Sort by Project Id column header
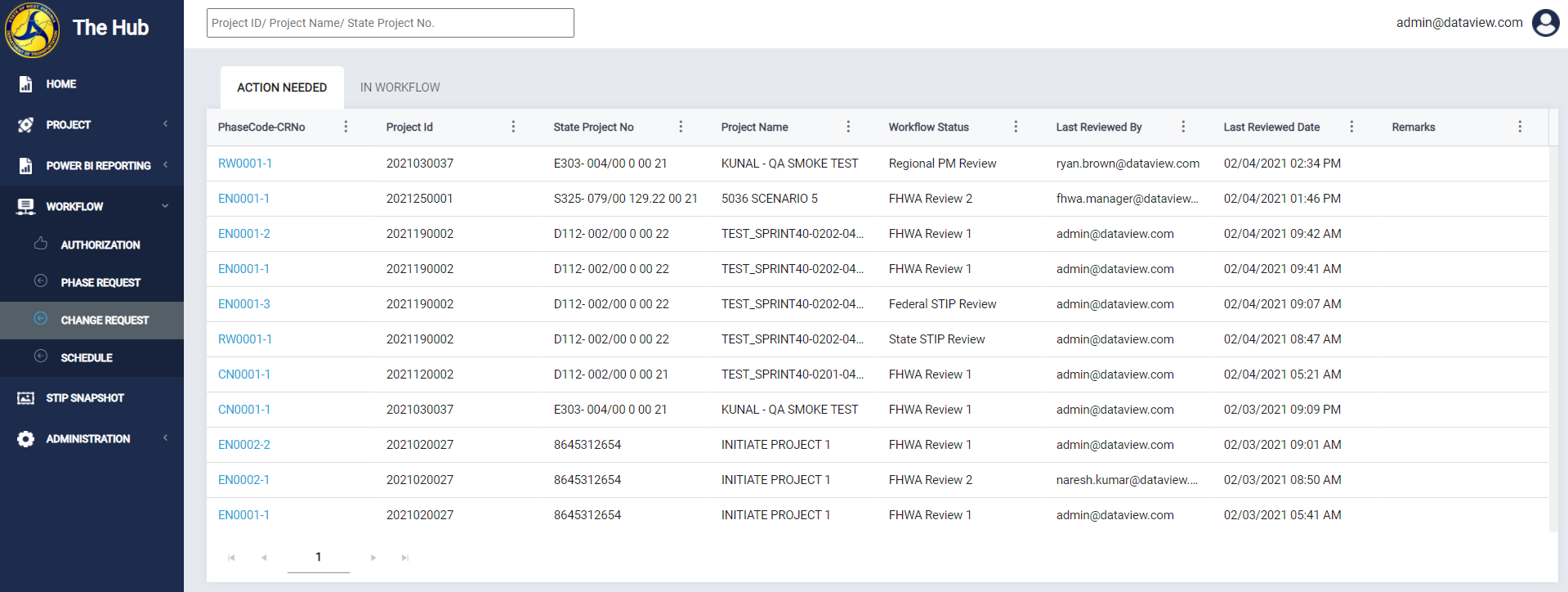The width and height of the screenshot is (1568, 592). point(409,127)
